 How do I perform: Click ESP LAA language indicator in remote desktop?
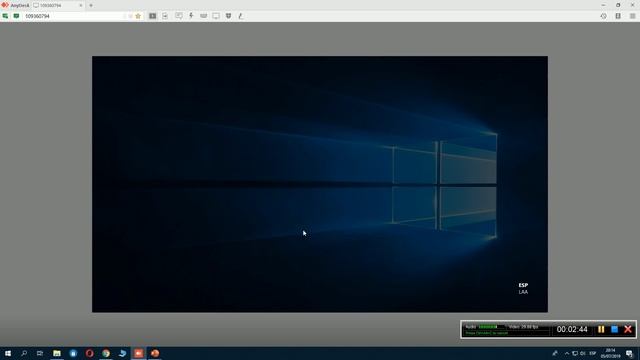click(523, 289)
